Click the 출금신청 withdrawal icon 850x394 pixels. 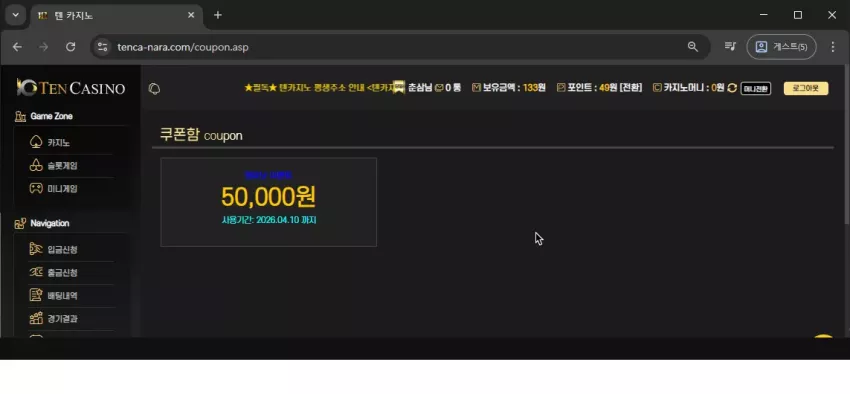pyautogui.click(x=36, y=272)
